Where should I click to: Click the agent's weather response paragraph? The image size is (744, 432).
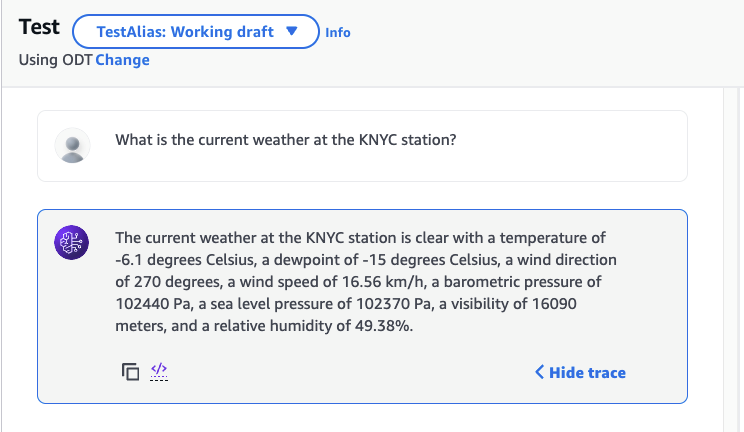click(361, 282)
